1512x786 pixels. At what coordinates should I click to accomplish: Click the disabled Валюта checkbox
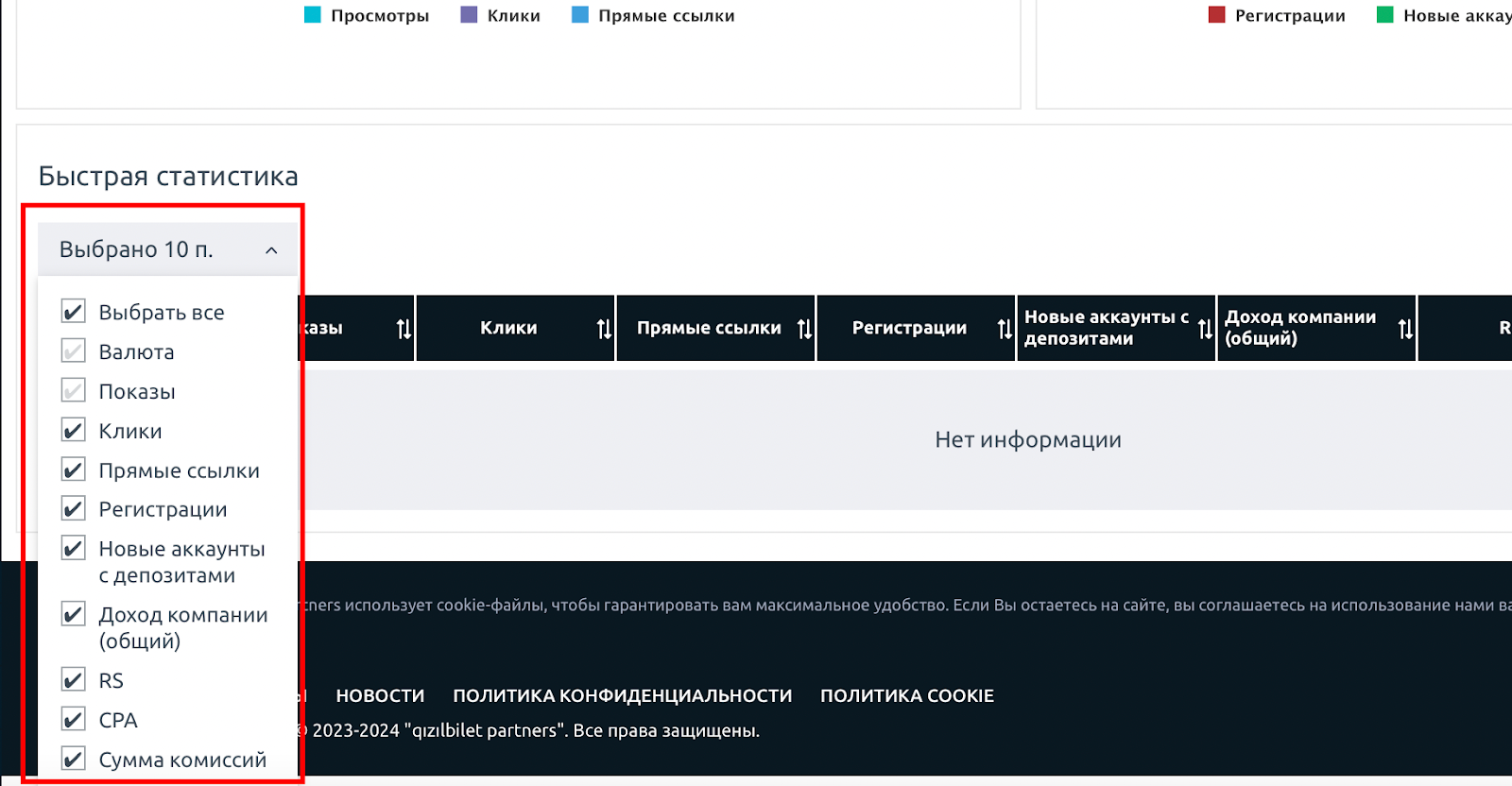(73, 351)
